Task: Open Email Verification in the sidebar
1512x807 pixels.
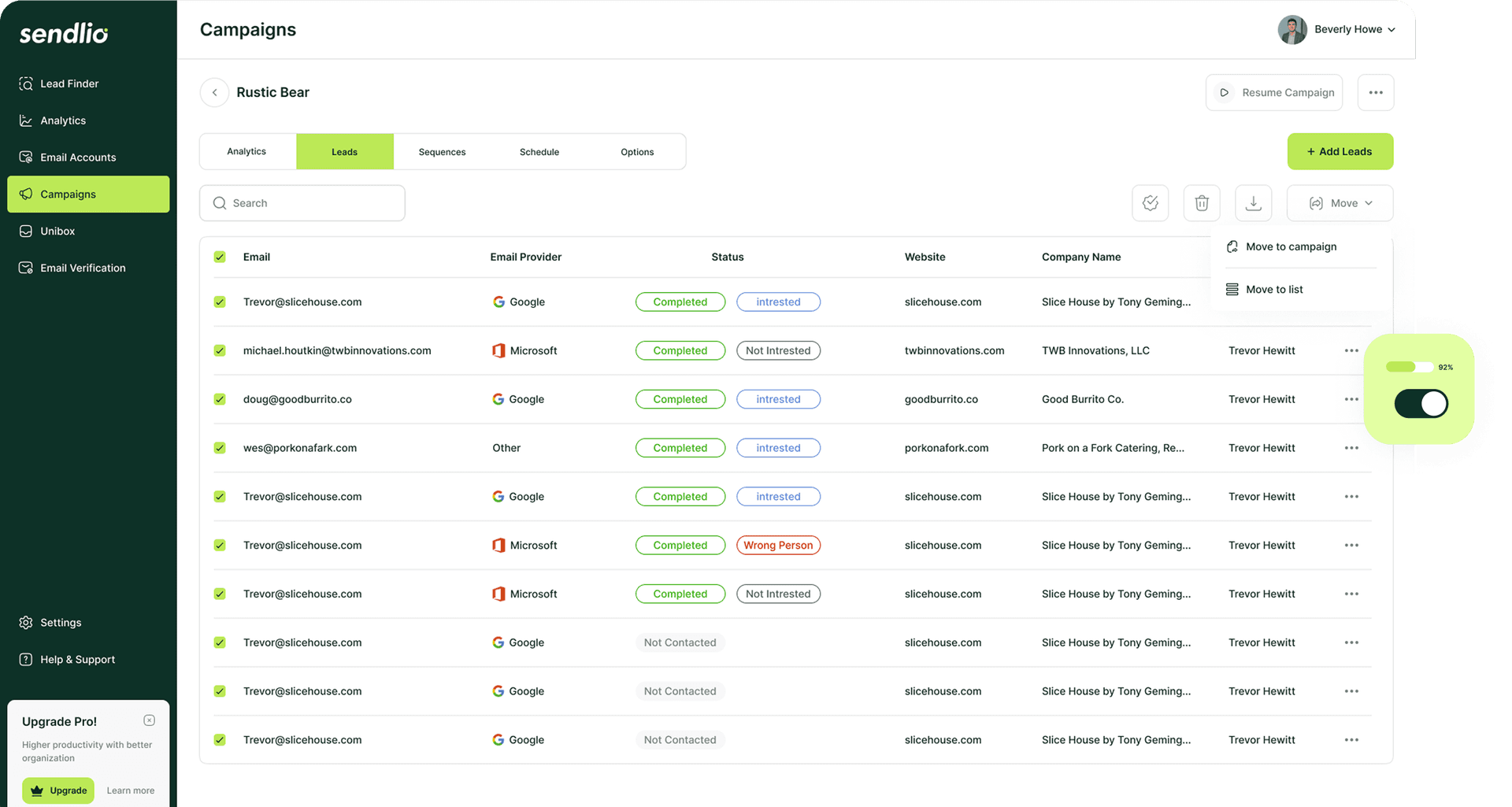Action: (83, 268)
